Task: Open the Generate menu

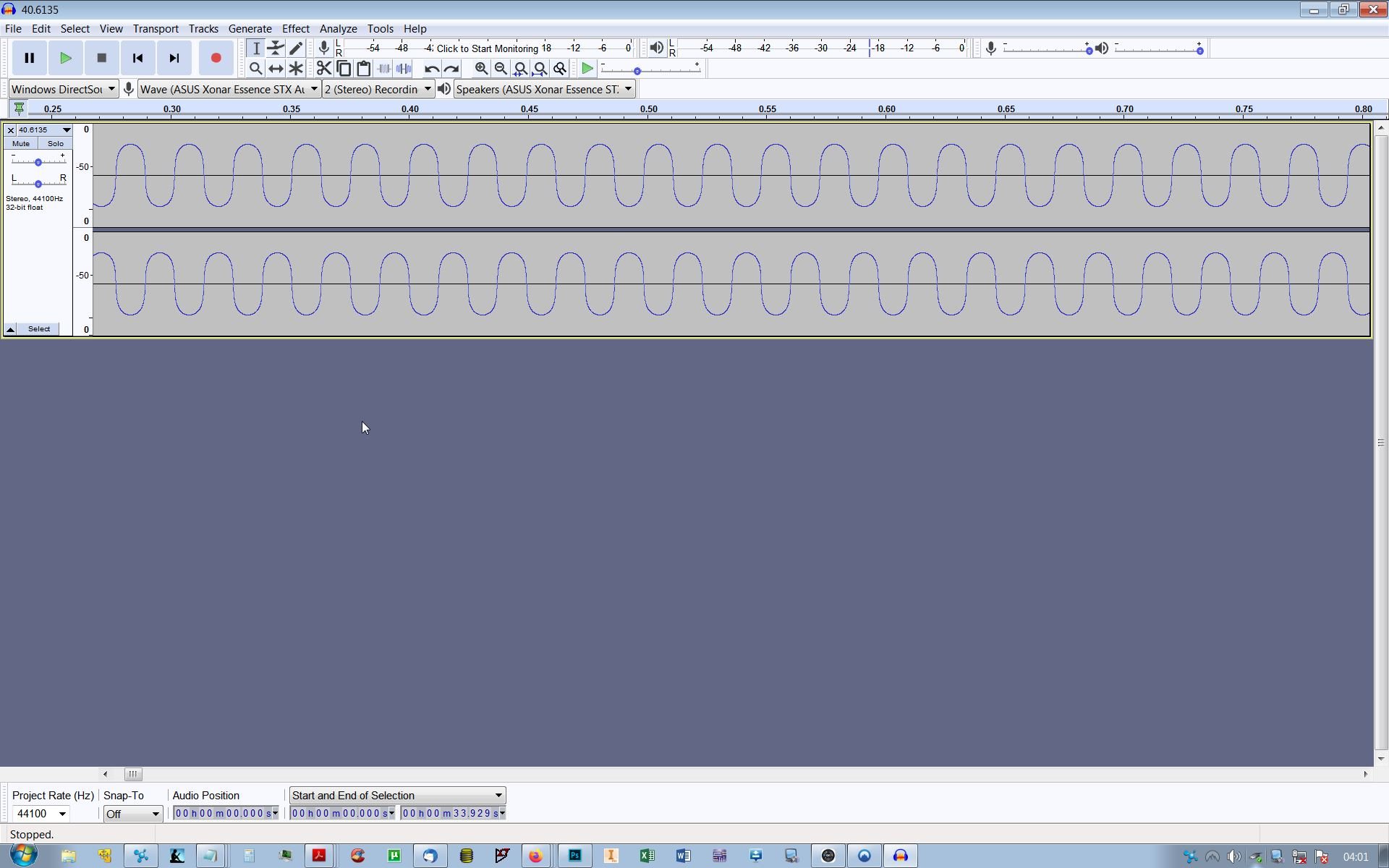Action: click(x=250, y=29)
